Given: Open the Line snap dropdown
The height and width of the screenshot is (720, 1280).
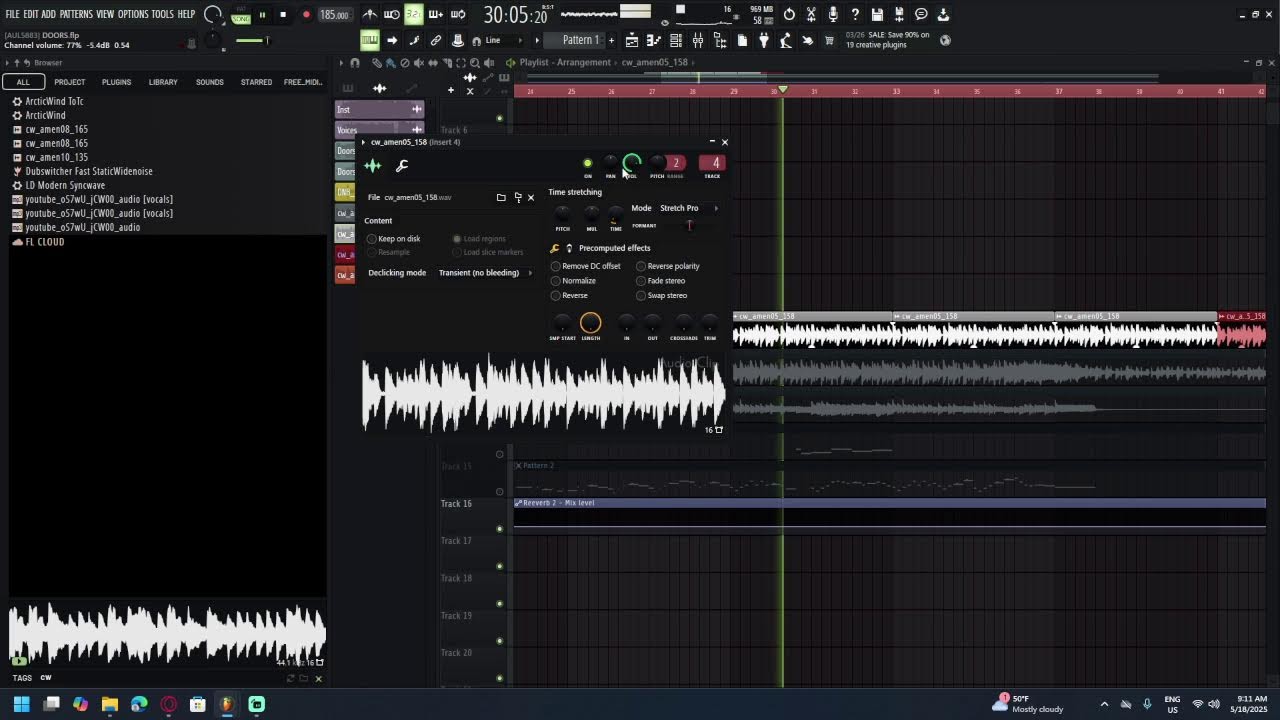Looking at the screenshot, I should pyautogui.click(x=505, y=40).
